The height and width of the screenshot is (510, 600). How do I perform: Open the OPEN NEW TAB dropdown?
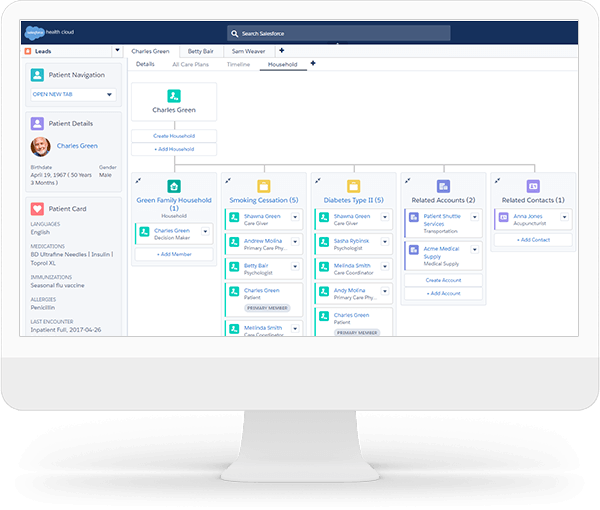(109, 95)
